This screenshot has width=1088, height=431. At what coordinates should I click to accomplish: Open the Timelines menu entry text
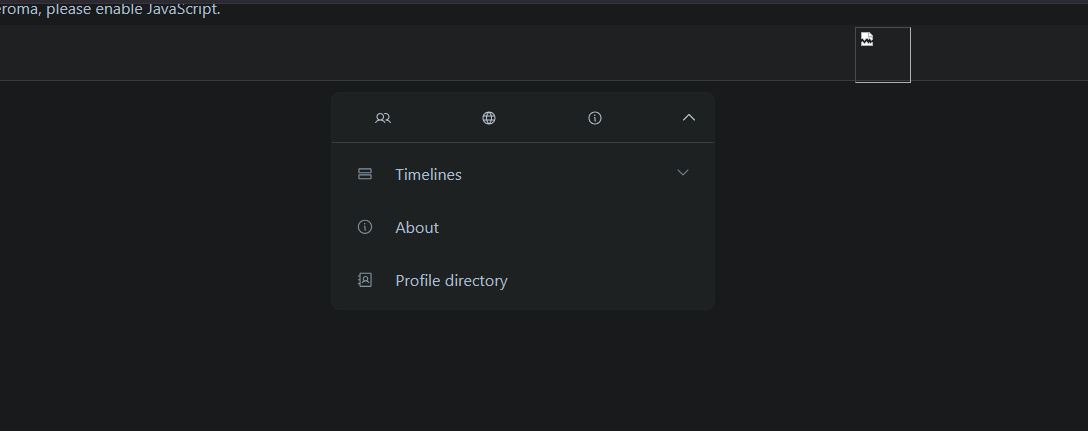tap(428, 174)
